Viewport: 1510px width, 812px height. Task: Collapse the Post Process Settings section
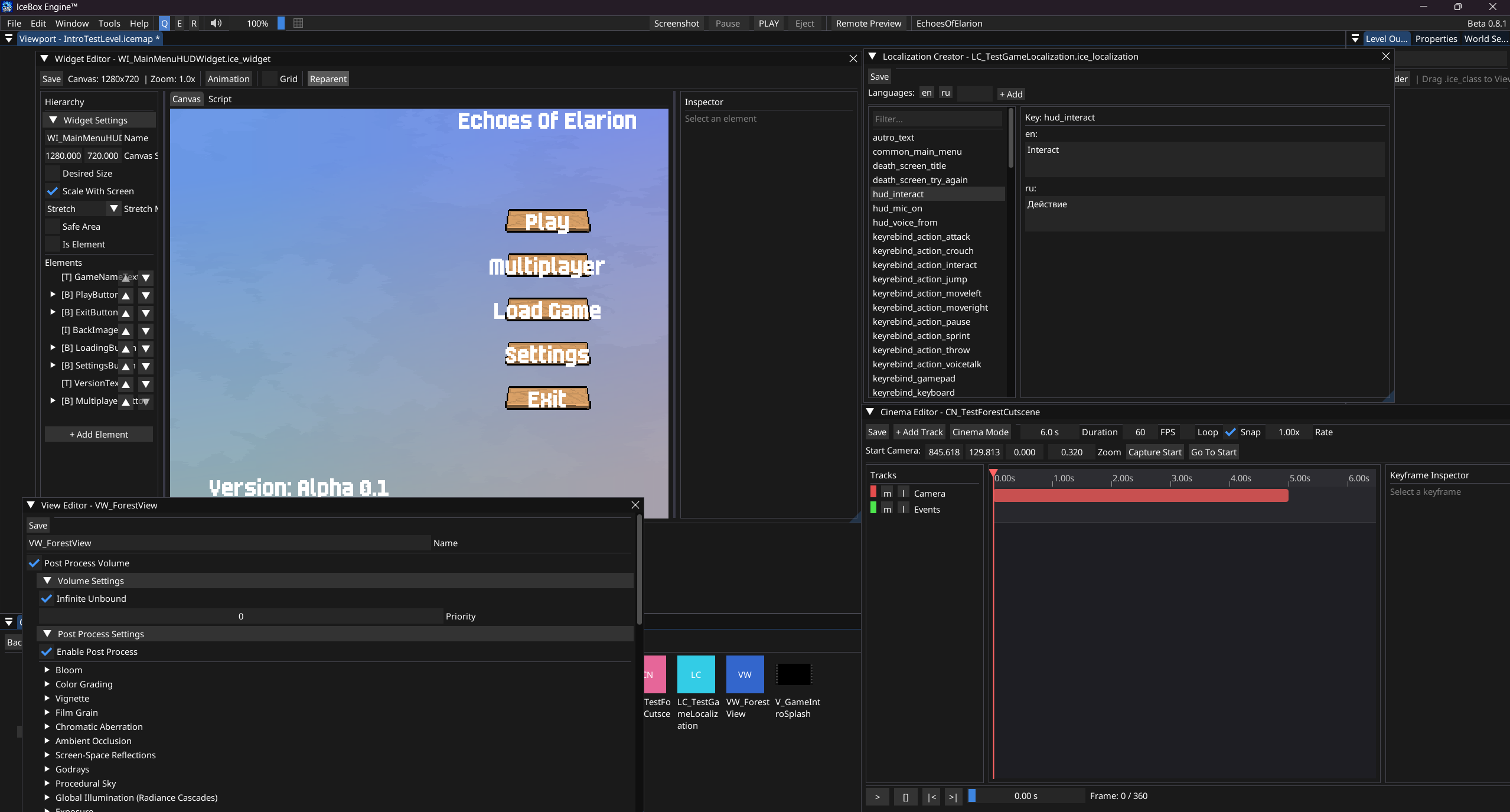[x=47, y=634]
